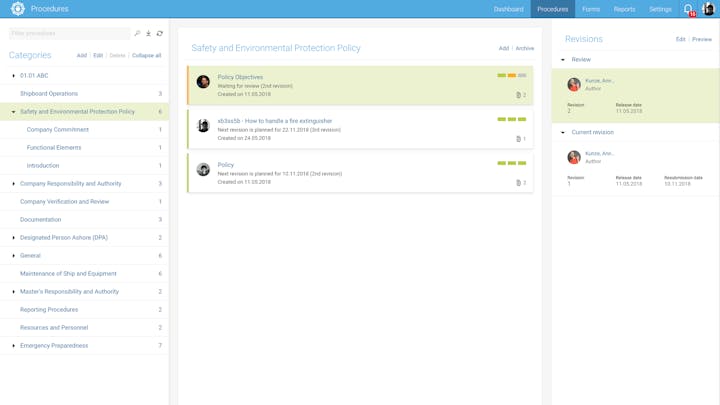This screenshot has width=720, height=405.
Task: Click the author avatar in the Review revision
Action: point(574,84)
